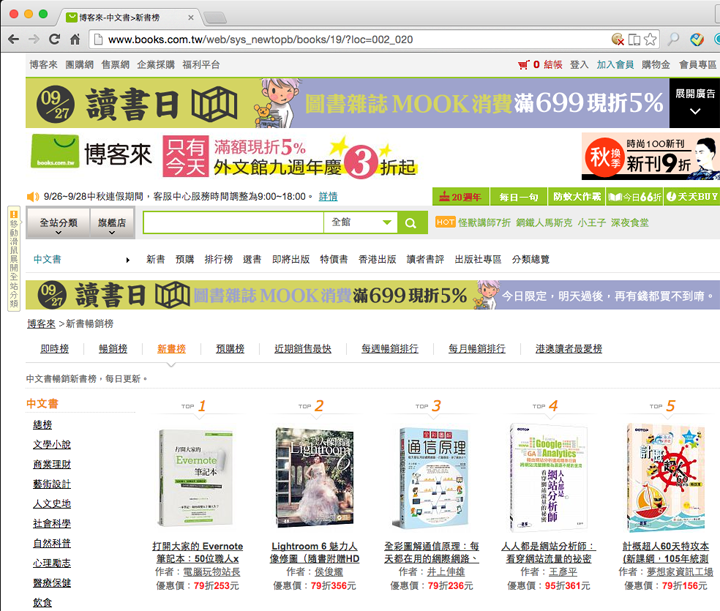This screenshot has height=611, width=720.
Task: Click the 怪獸講師7折 hot keyword
Action: tap(484, 223)
